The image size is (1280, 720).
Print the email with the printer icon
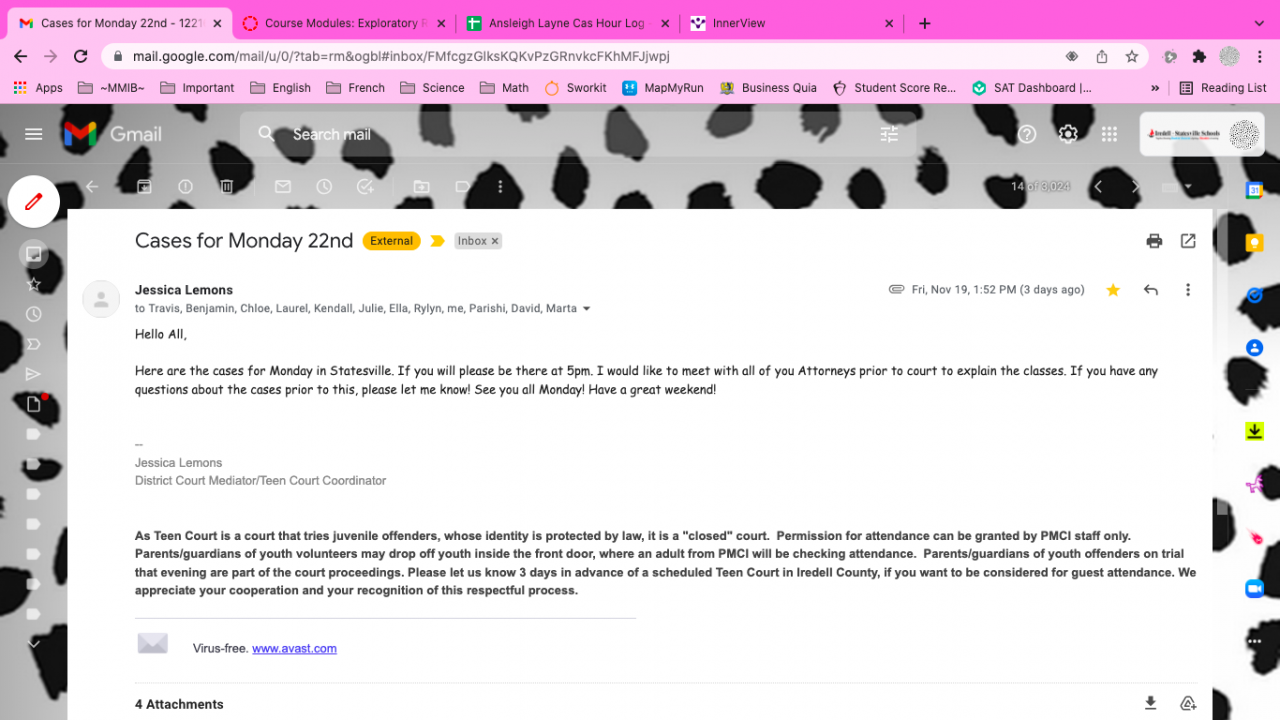(x=1154, y=241)
